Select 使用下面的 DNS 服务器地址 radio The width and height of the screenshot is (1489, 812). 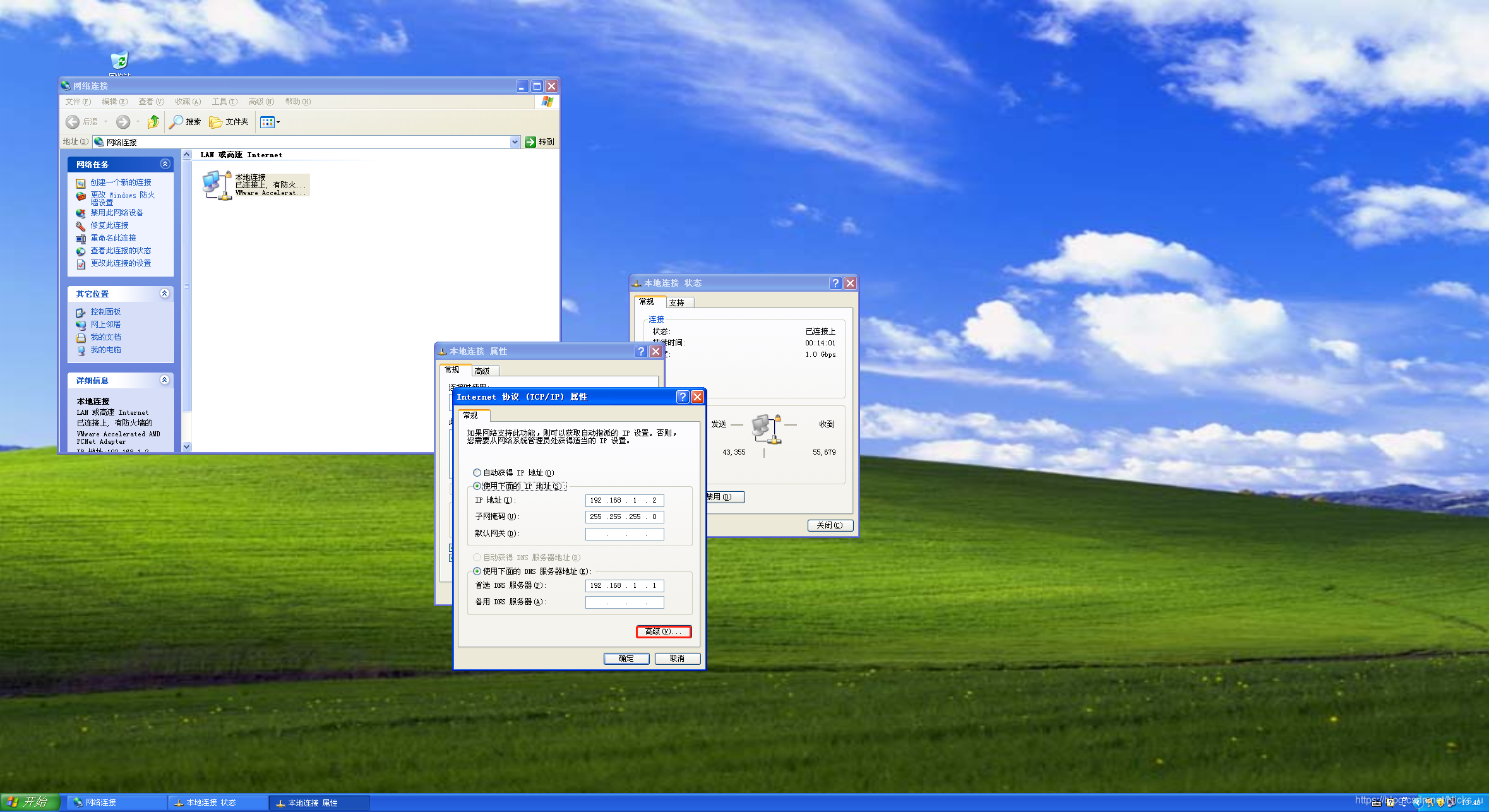point(477,571)
